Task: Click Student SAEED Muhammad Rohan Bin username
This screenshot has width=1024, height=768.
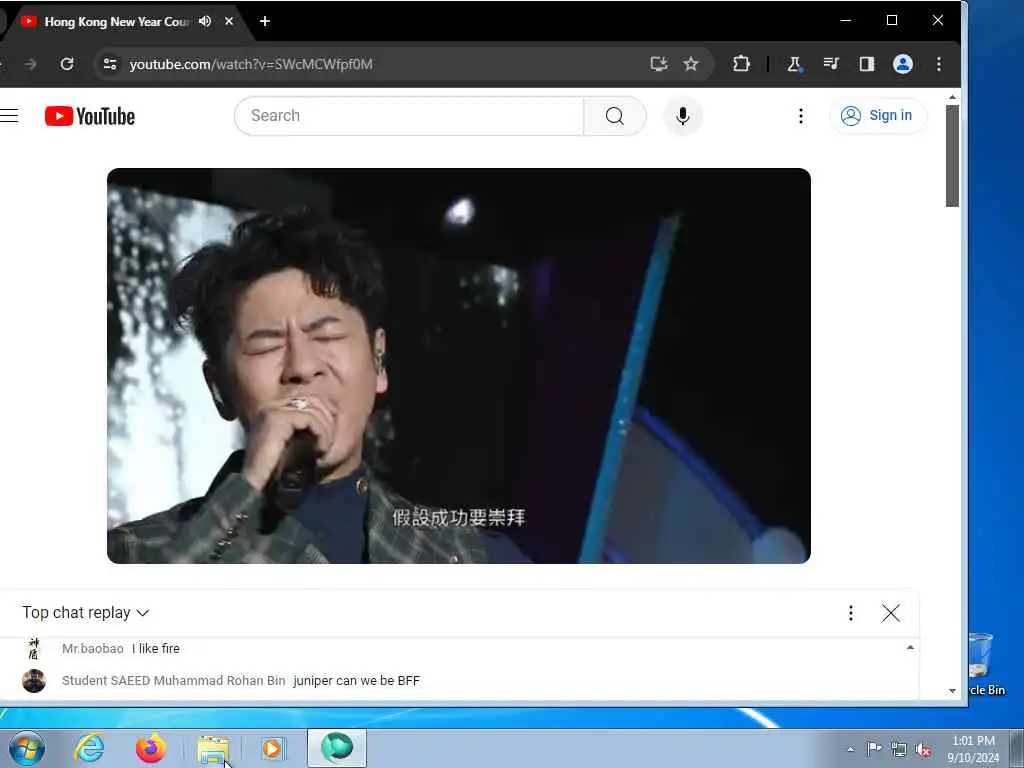Action: click(174, 680)
